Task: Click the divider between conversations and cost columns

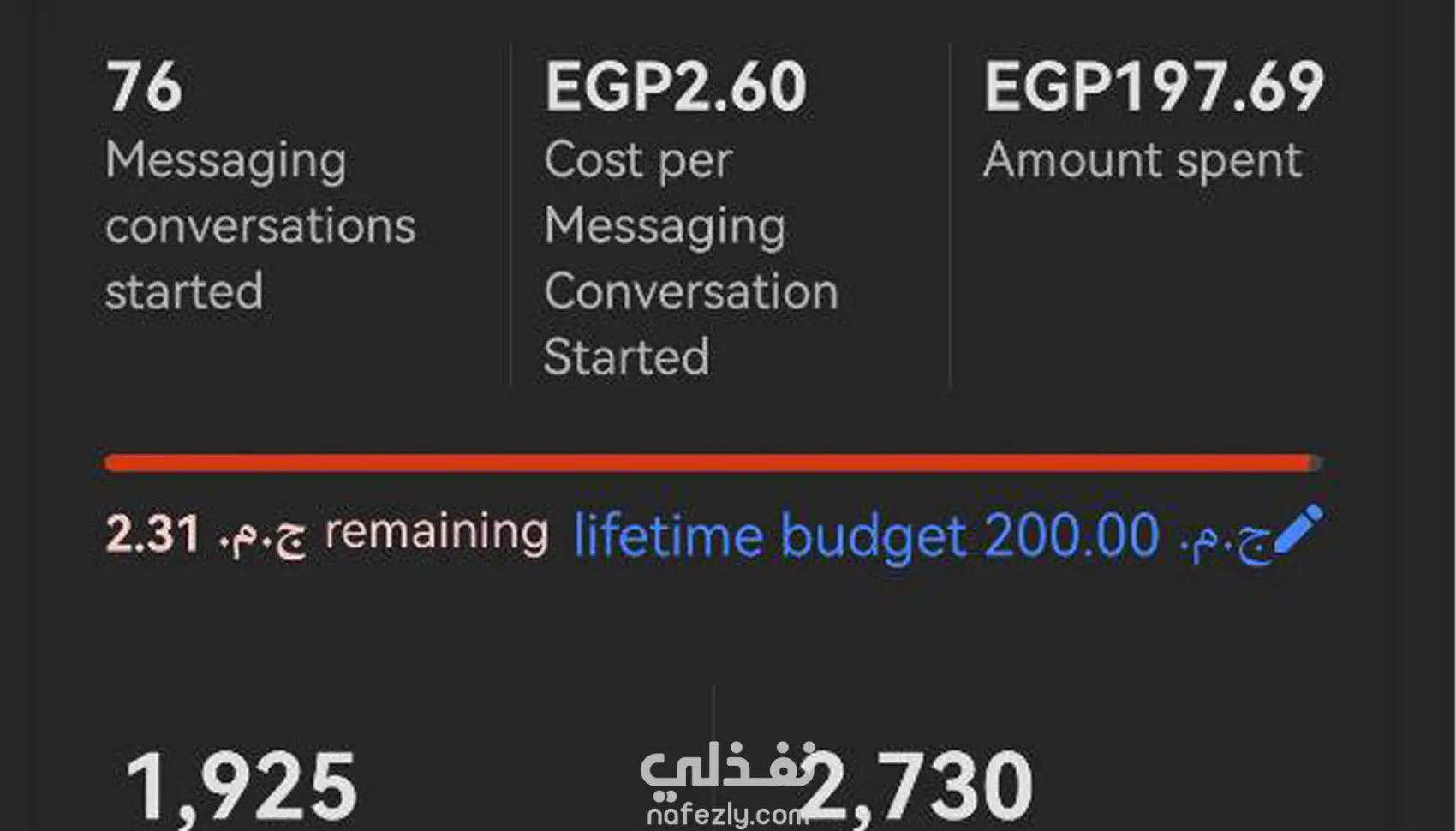Action: (x=510, y=214)
